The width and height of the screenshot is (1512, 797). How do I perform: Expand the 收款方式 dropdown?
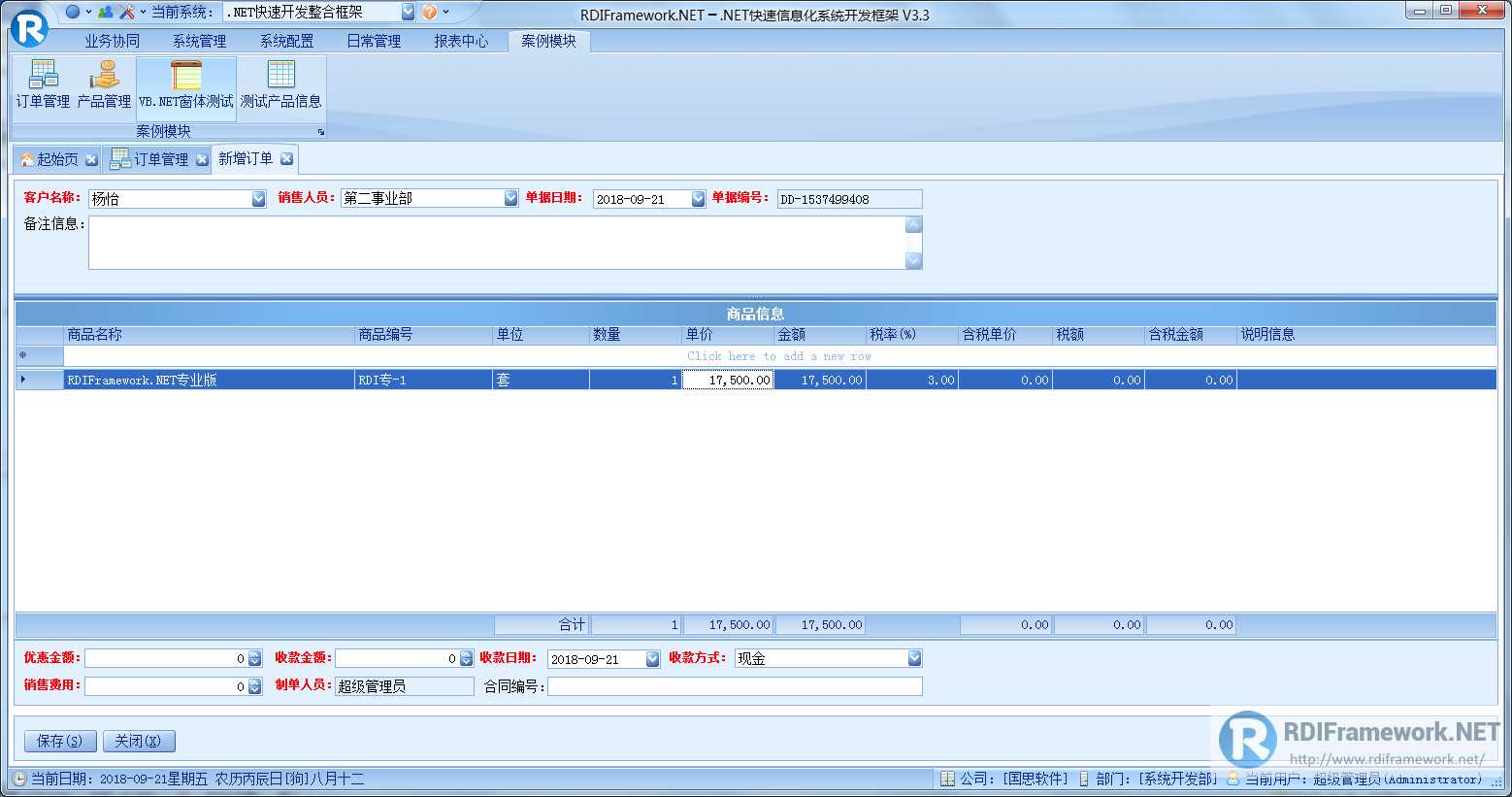tap(914, 658)
